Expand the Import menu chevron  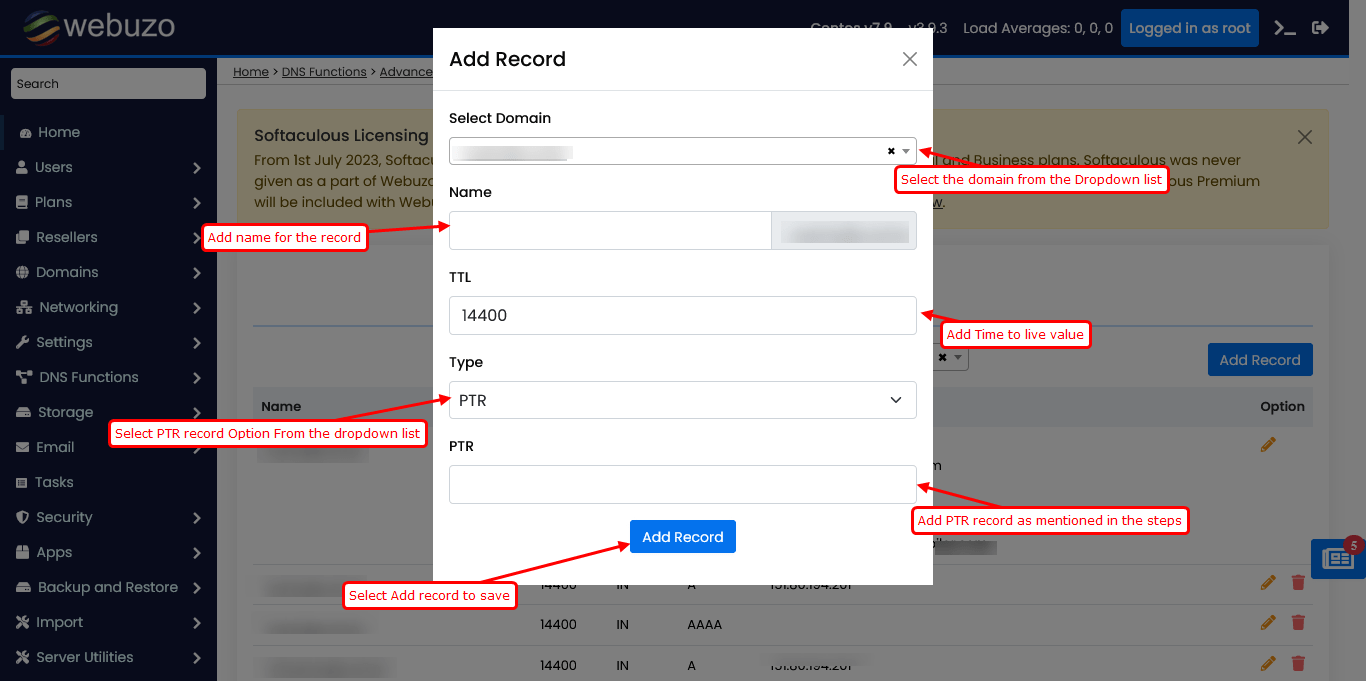click(x=197, y=623)
